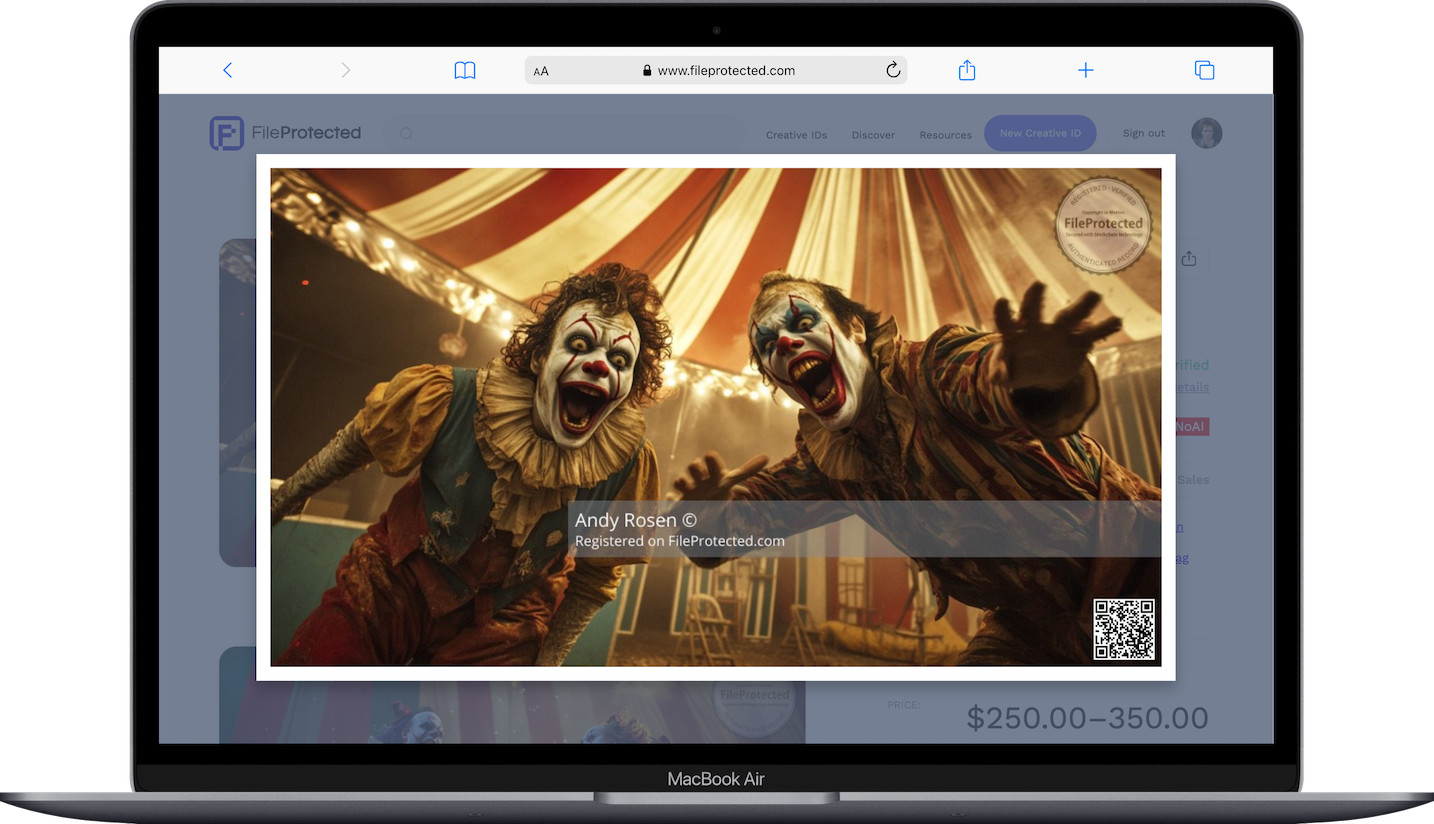Add a new tab with plus icon
Screen dimensions: 1434x824
click(x=1086, y=70)
